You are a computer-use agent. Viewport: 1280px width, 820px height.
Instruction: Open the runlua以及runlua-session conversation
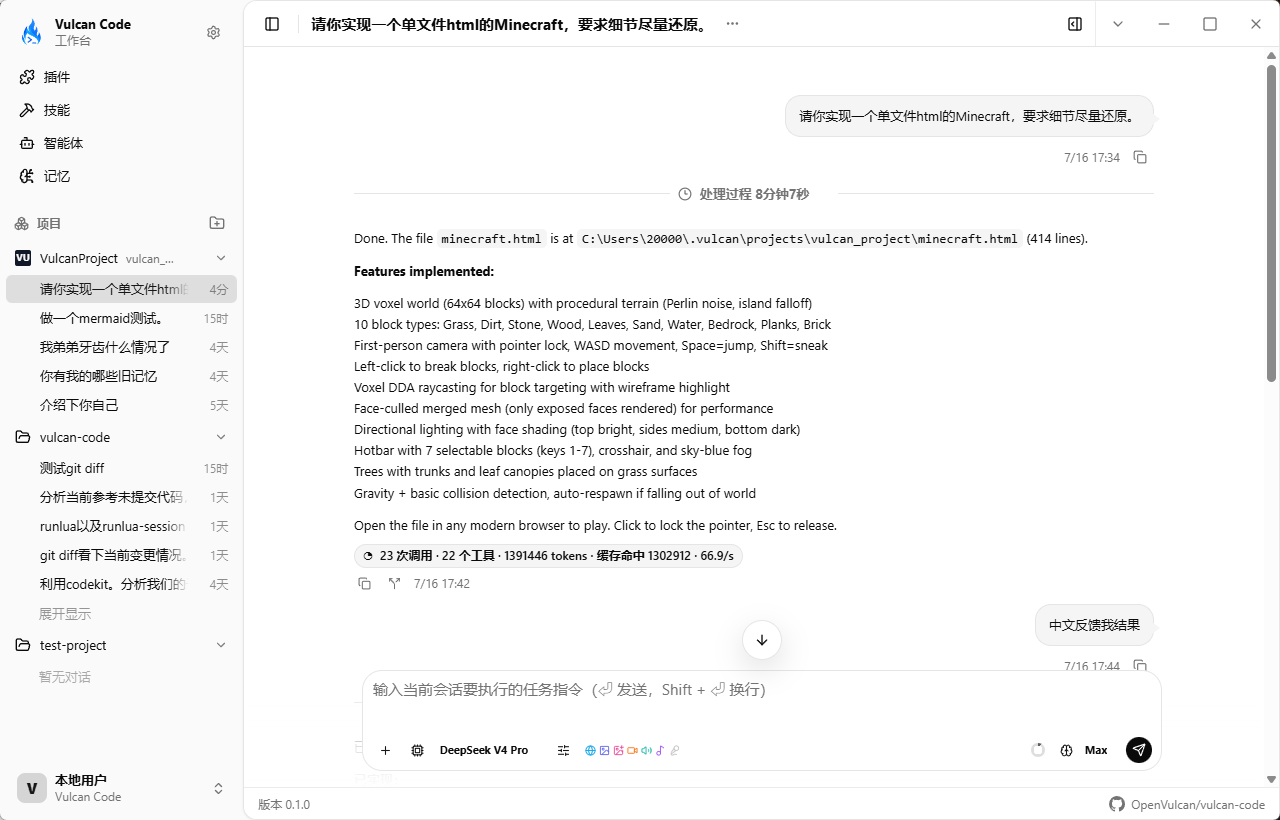tap(121, 526)
